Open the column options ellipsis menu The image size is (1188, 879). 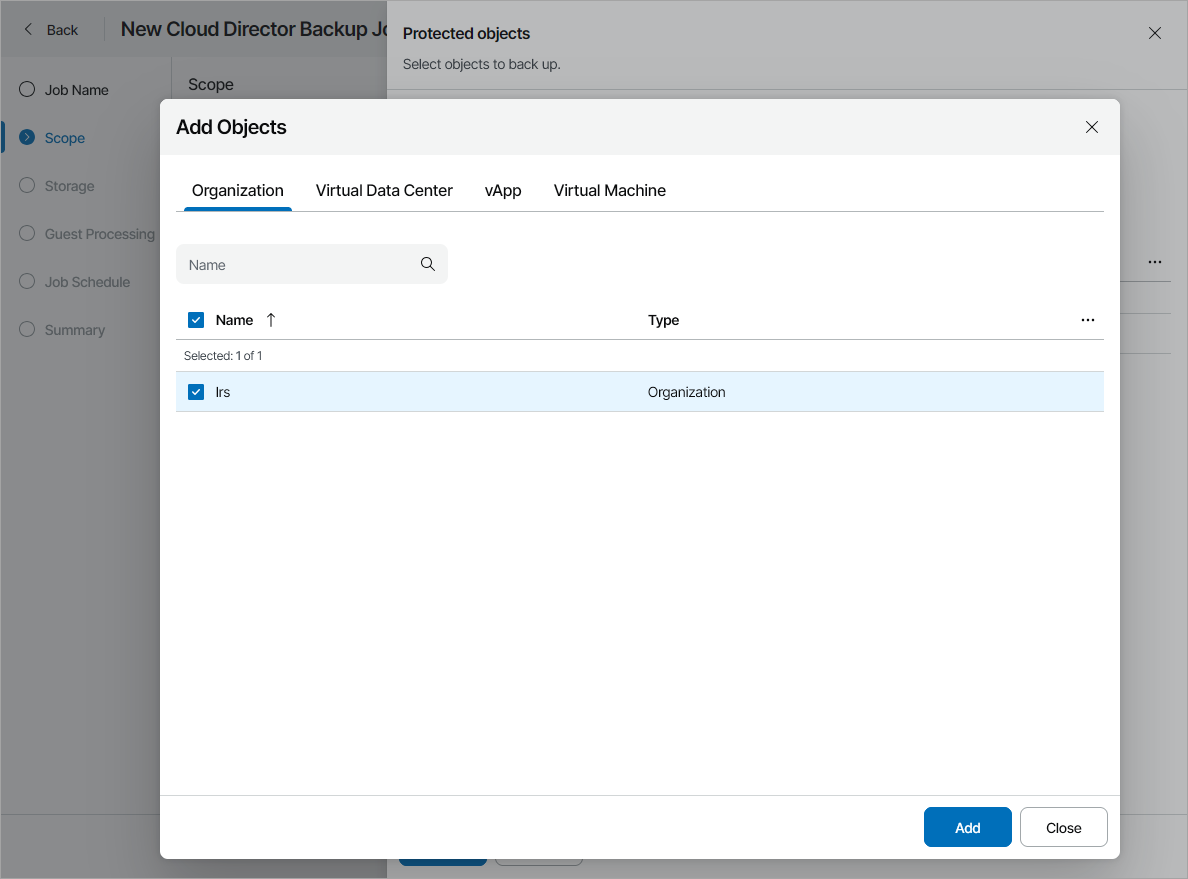(1088, 320)
